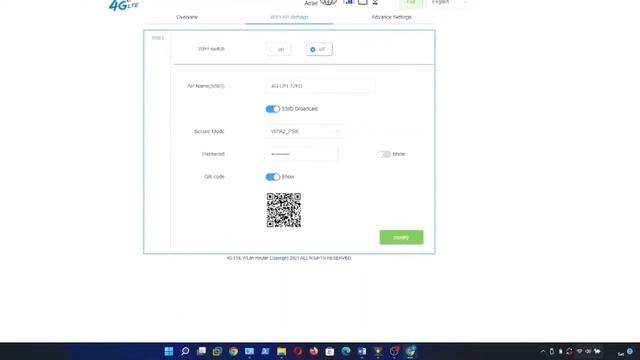Image resolution: width=640 pixels, height=360 pixels.
Task: Turn the WiFi switch on
Action: click(x=278, y=49)
